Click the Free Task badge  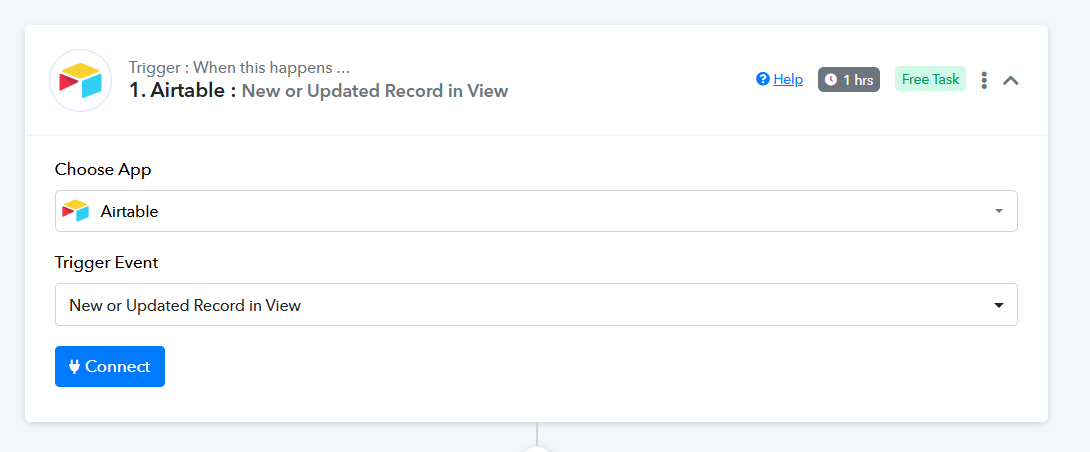(x=930, y=79)
